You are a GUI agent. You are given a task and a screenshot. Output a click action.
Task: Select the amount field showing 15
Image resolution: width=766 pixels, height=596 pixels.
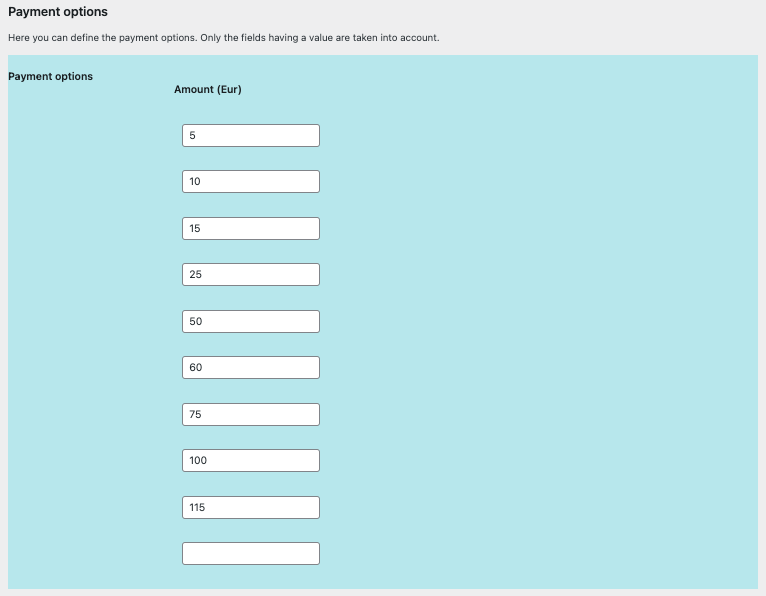tap(250, 228)
